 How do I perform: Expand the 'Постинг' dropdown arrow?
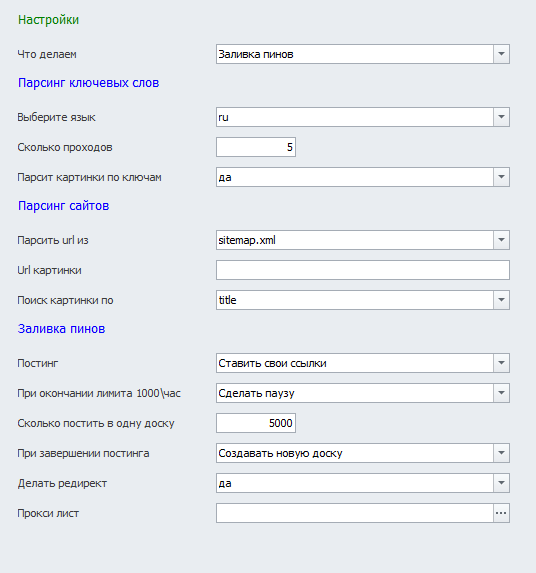pos(501,363)
